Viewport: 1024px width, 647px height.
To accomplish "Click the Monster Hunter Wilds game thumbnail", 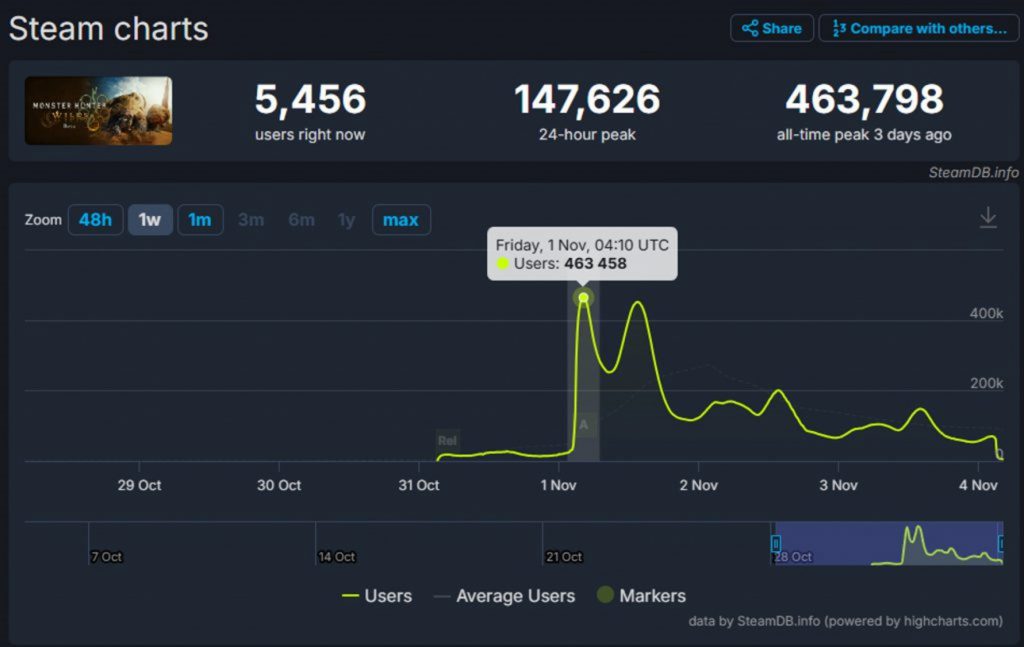I will (99, 110).
